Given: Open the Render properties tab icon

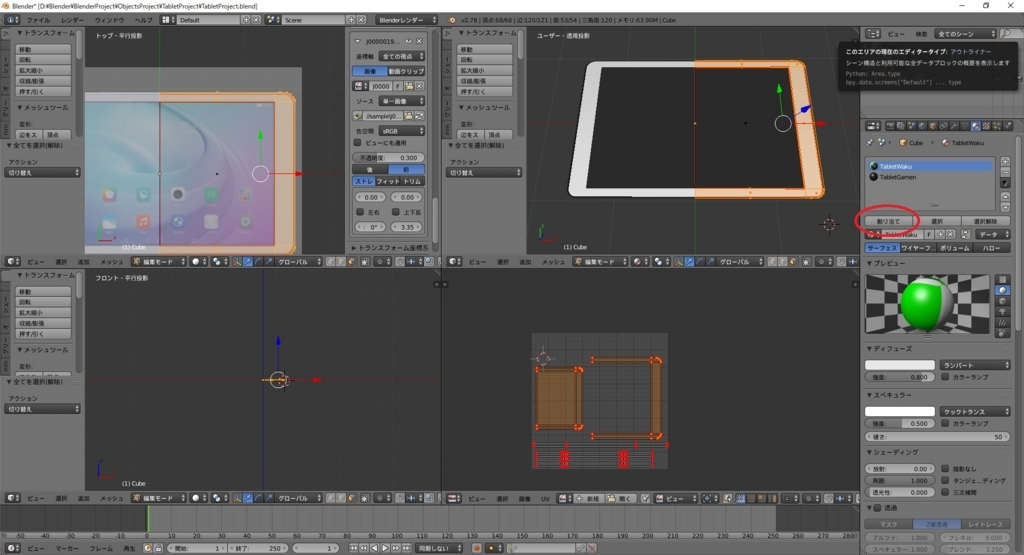Looking at the screenshot, I should coord(890,126).
